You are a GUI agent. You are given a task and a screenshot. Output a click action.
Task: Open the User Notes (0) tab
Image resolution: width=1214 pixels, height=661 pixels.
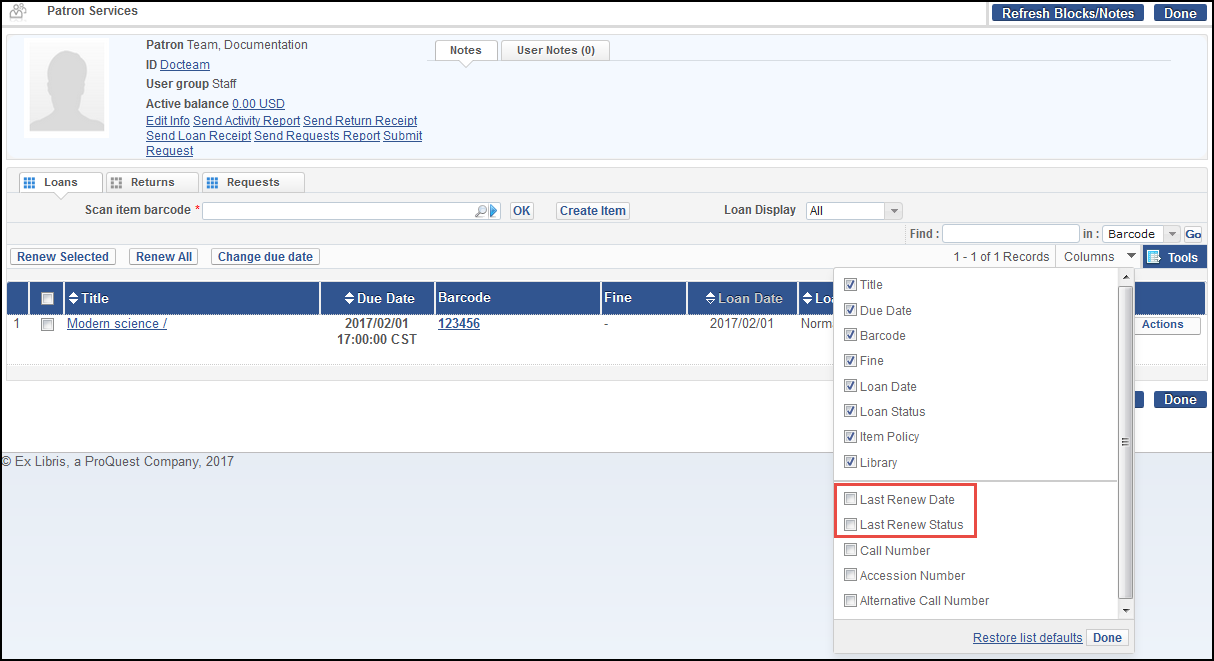[555, 50]
